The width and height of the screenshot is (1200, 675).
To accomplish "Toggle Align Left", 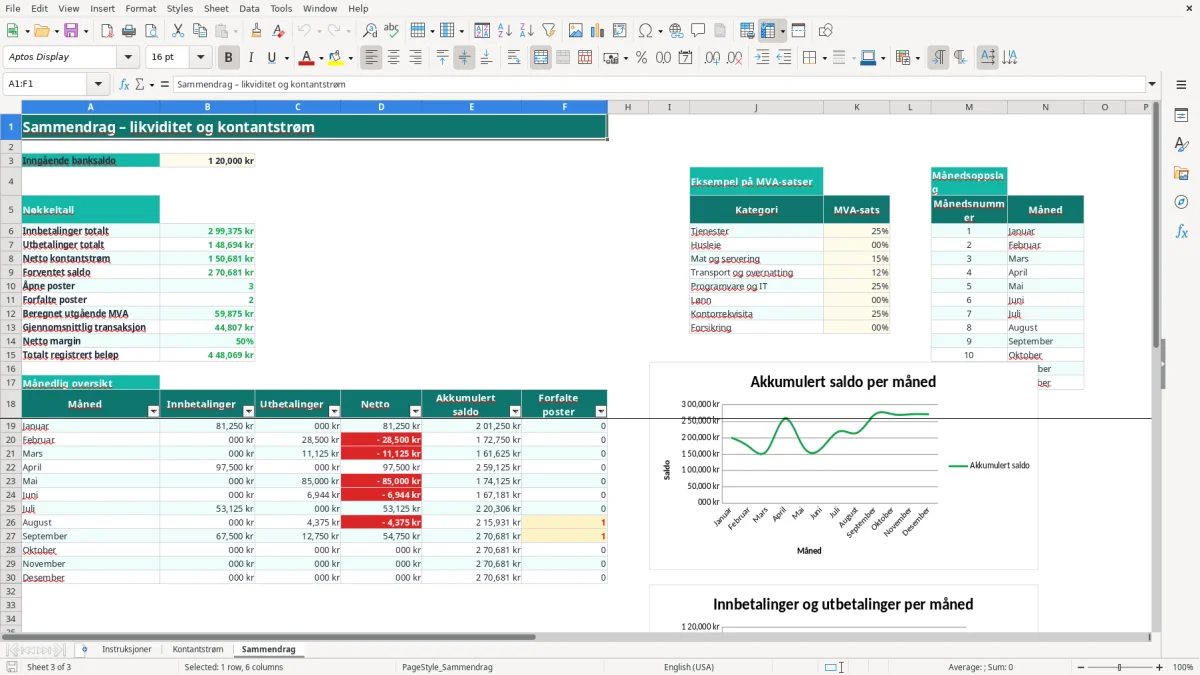I will 371,58.
